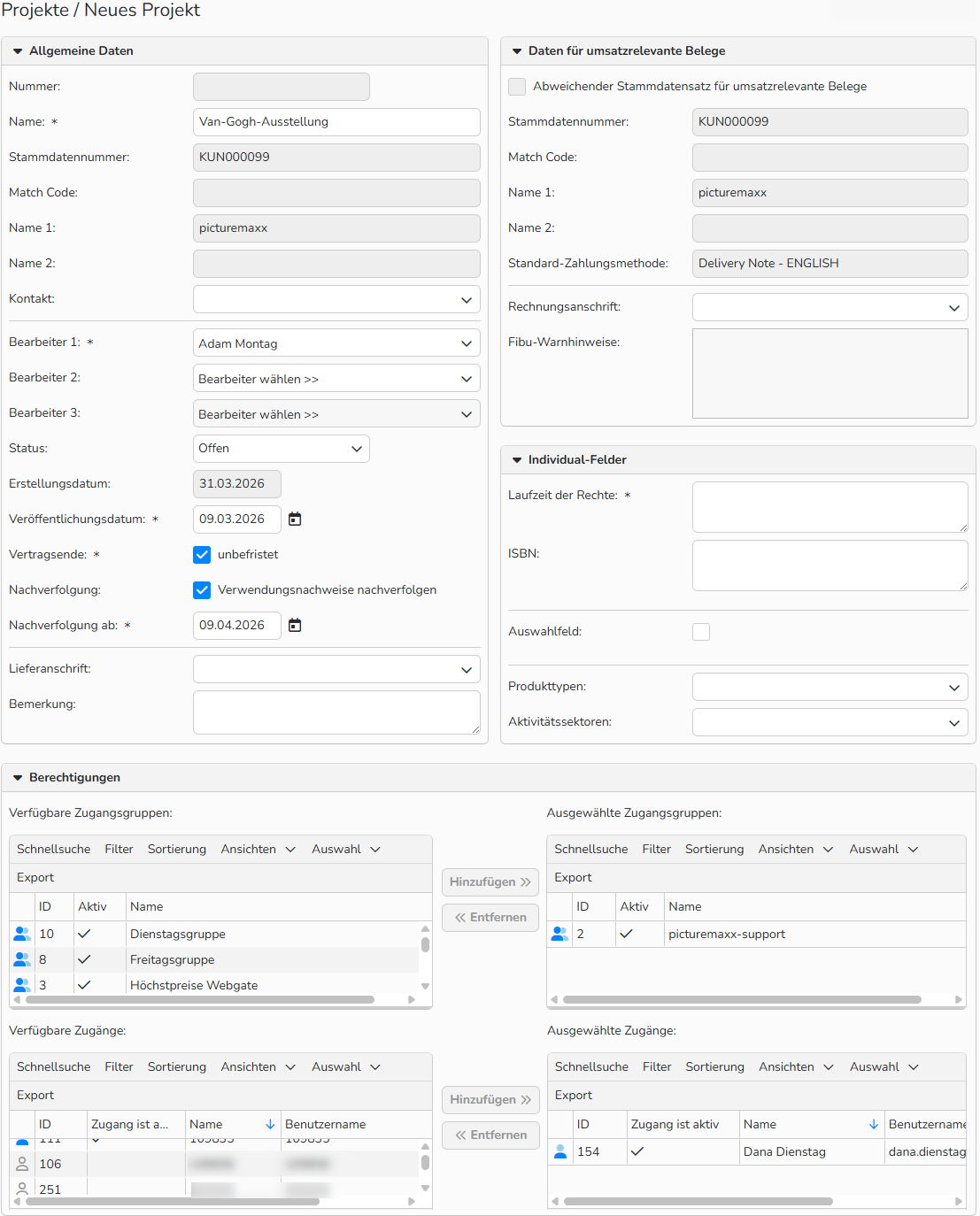Screen dimensions: 980x1216
Task: Click Export in Verfügbare Zugänge toolbar
Action: (35, 1095)
